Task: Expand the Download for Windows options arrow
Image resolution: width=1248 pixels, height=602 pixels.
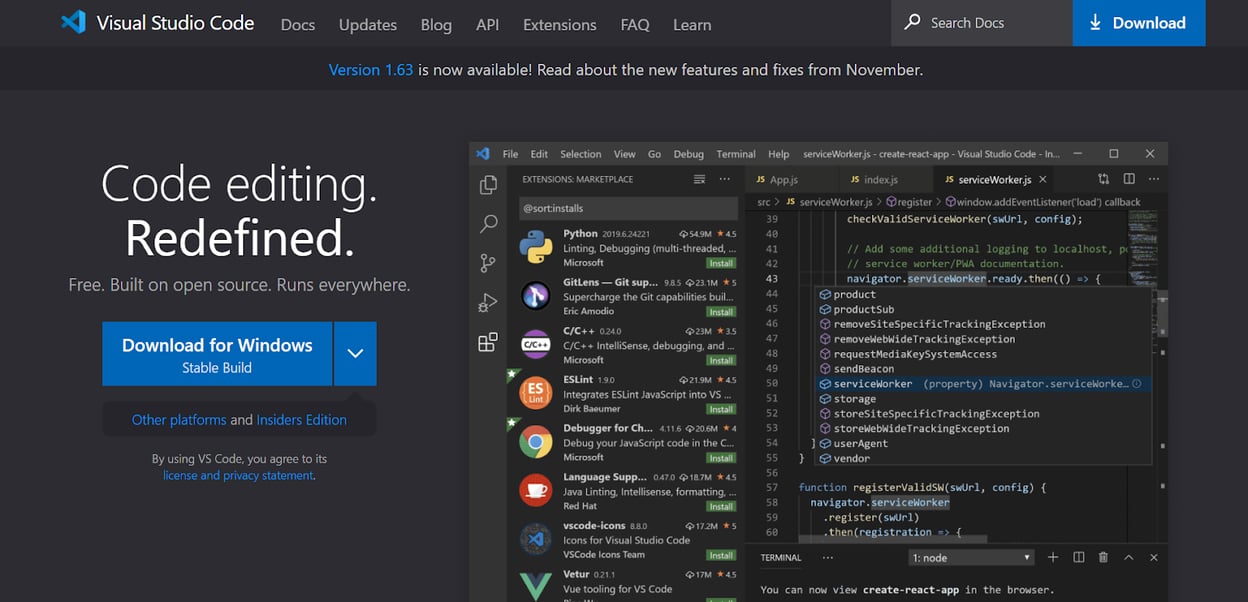Action: coord(355,353)
